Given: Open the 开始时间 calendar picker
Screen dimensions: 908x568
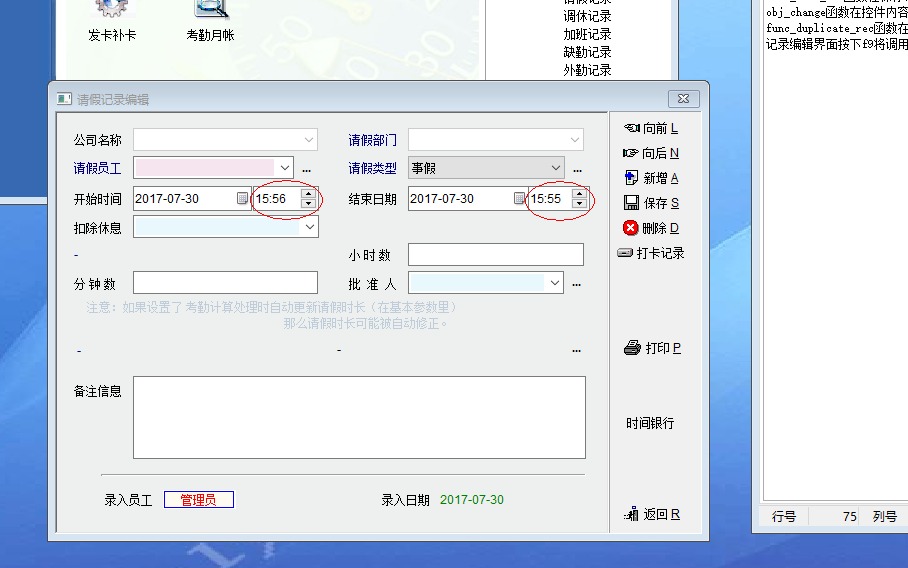Looking at the screenshot, I should (243, 199).
